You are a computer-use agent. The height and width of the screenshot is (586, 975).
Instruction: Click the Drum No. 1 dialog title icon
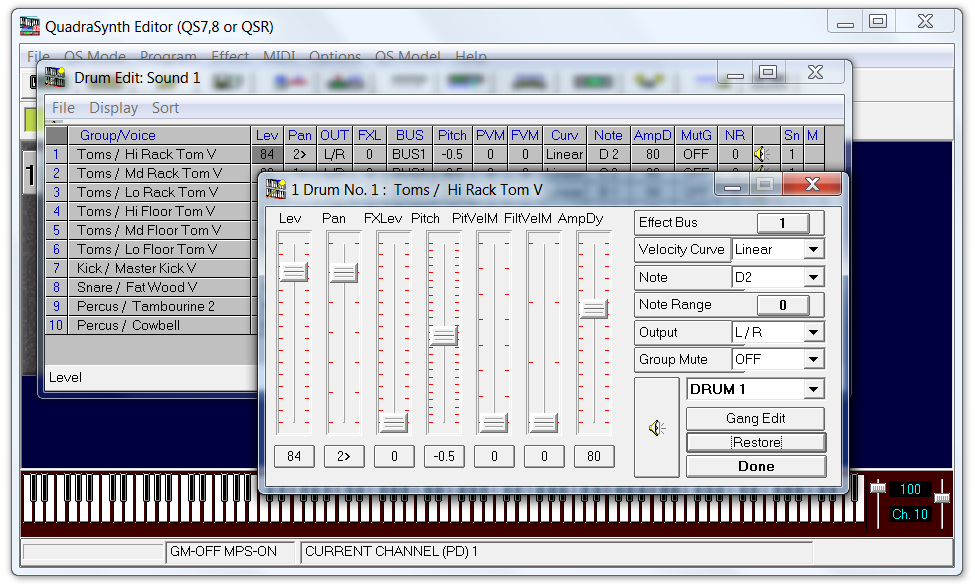coord(275,189)
